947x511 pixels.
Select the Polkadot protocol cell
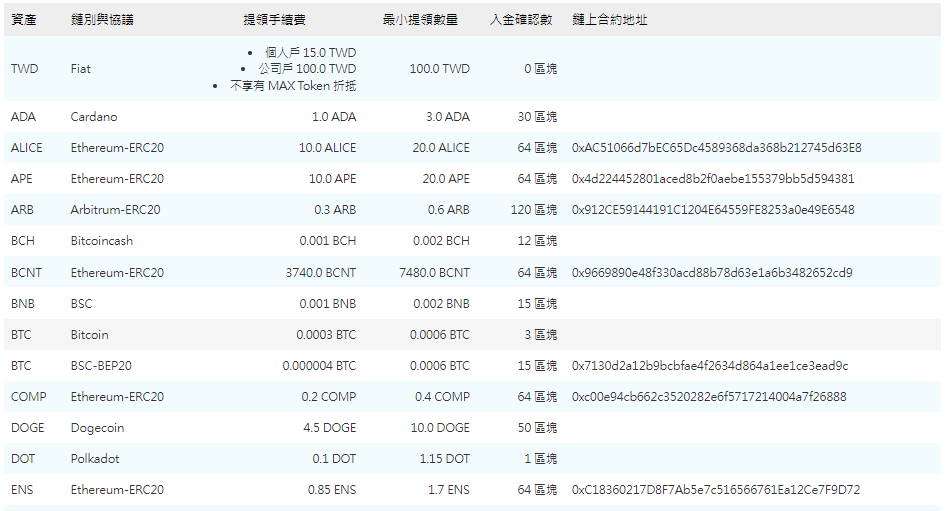coord(95,459)
